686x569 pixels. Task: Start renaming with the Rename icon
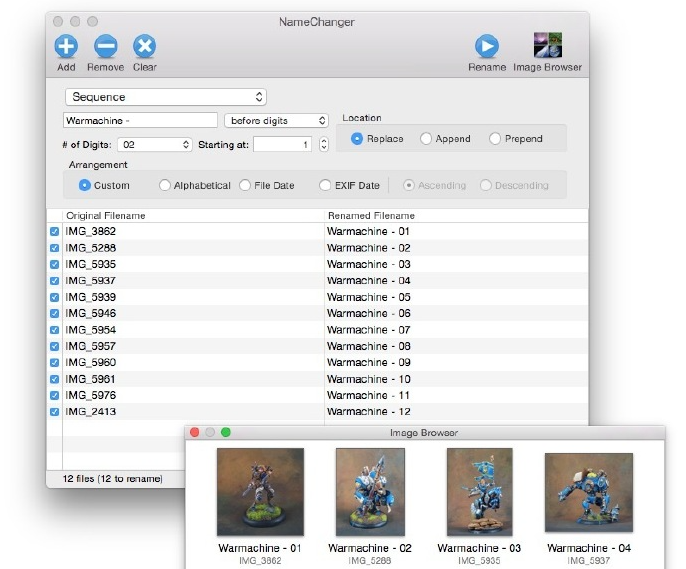click(487, 46)
